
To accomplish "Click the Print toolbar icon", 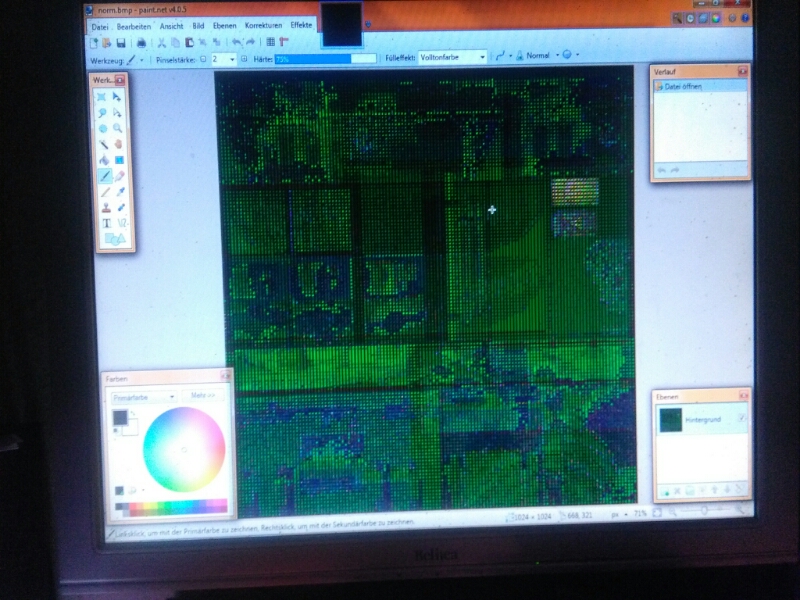I will 141,43.
